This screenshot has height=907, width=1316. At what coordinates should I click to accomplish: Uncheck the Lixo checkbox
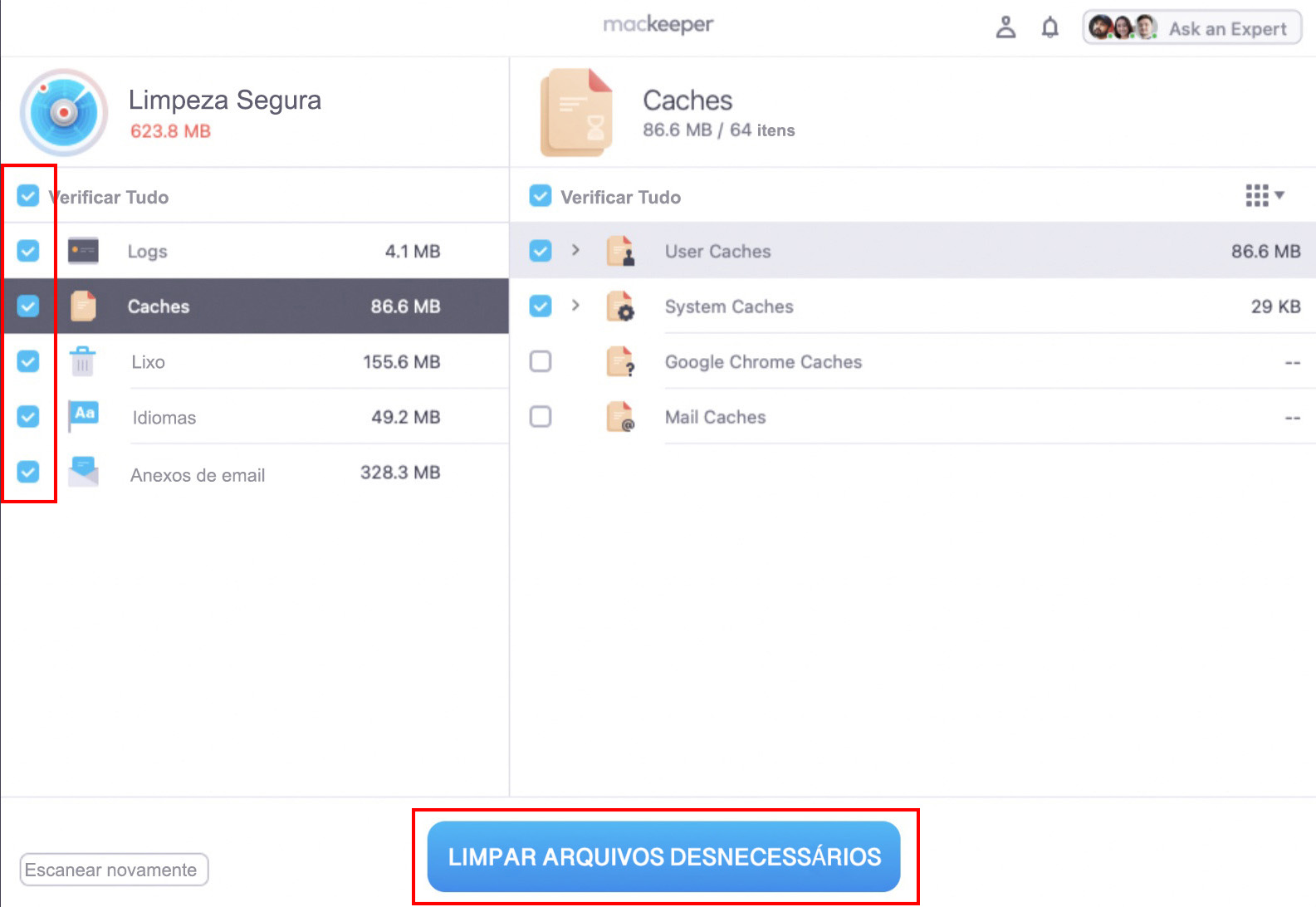pos(28,361)
